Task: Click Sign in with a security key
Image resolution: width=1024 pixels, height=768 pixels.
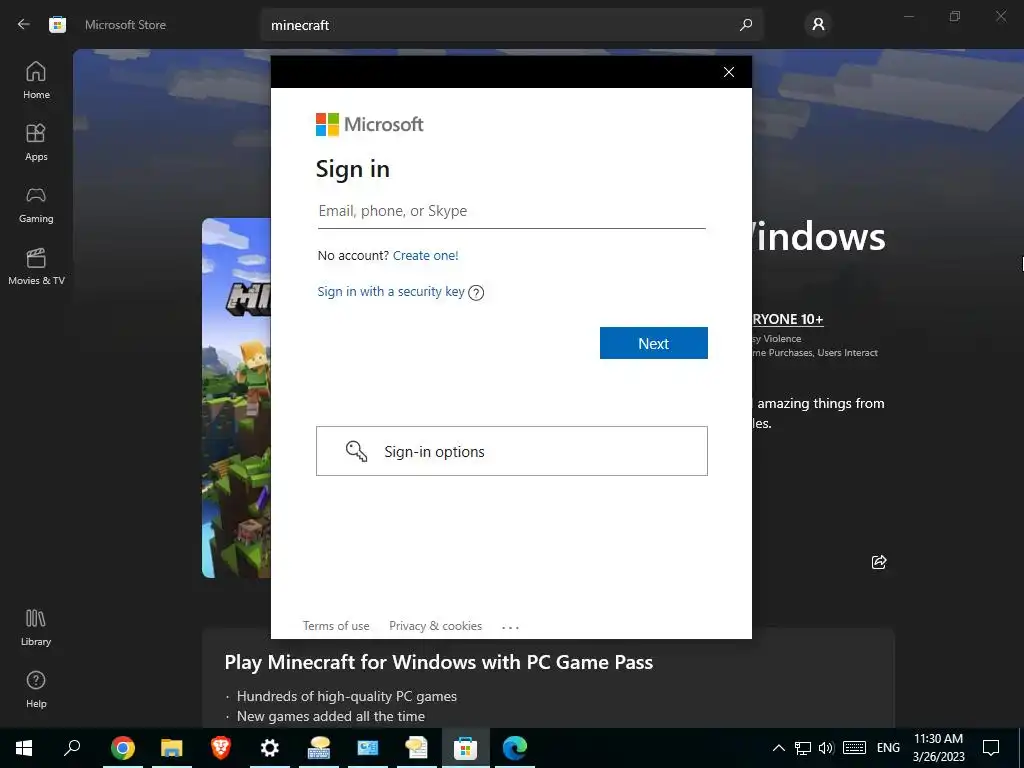Action: (x=391, y=291)
